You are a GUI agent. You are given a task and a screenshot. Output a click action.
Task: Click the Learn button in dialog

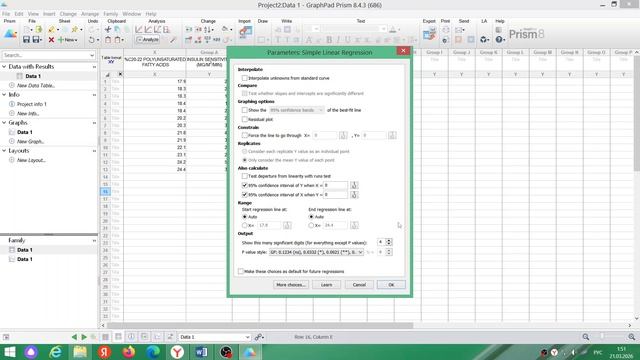(x=327, y=284)
